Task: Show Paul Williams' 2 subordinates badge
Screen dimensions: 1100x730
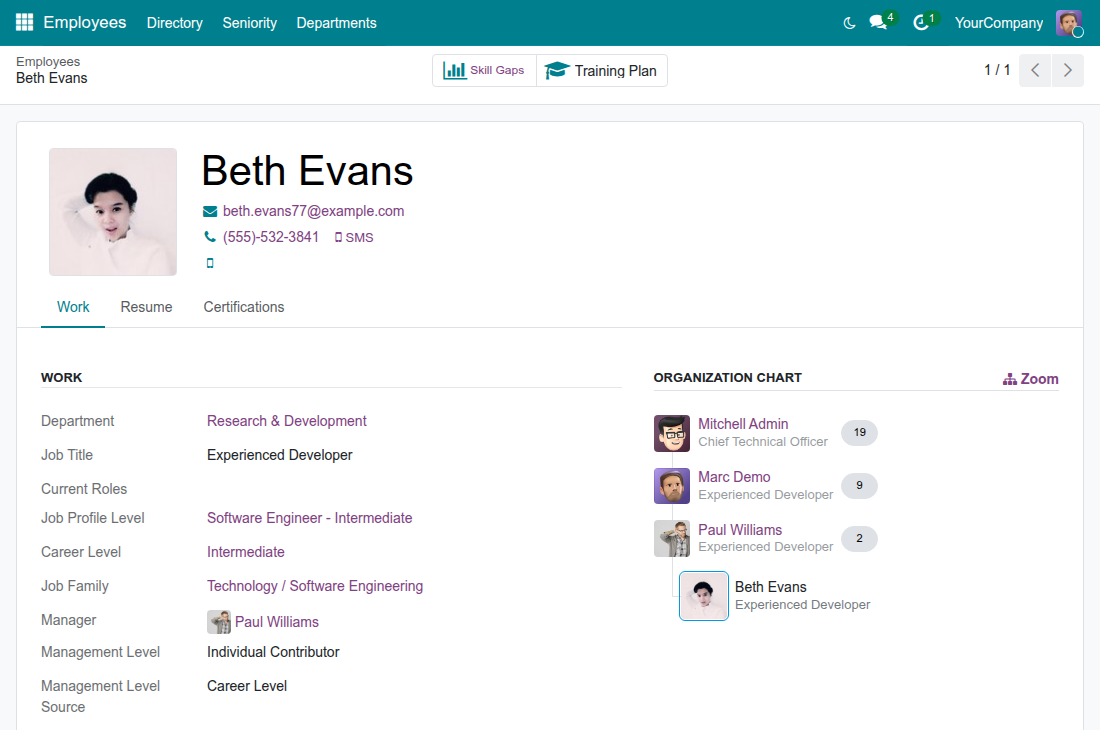Action: click(x=859, y=539)
